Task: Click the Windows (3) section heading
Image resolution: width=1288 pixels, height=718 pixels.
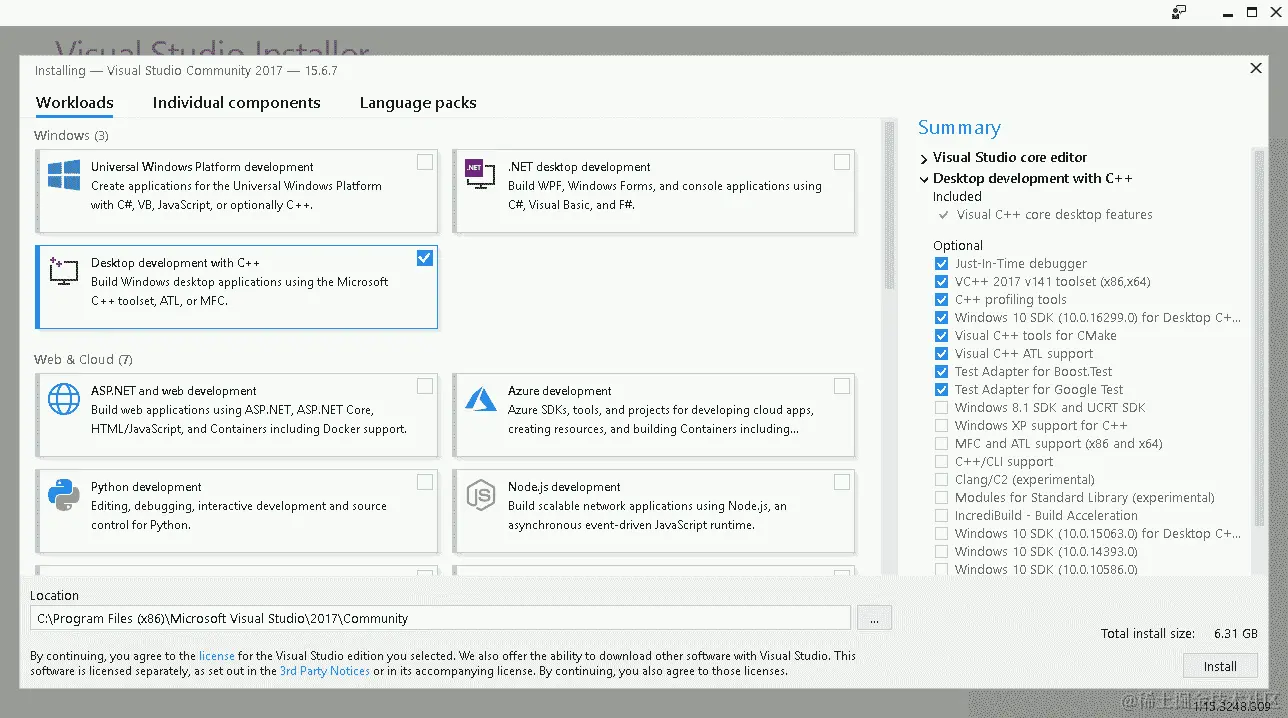Action: tap(71, 135)
